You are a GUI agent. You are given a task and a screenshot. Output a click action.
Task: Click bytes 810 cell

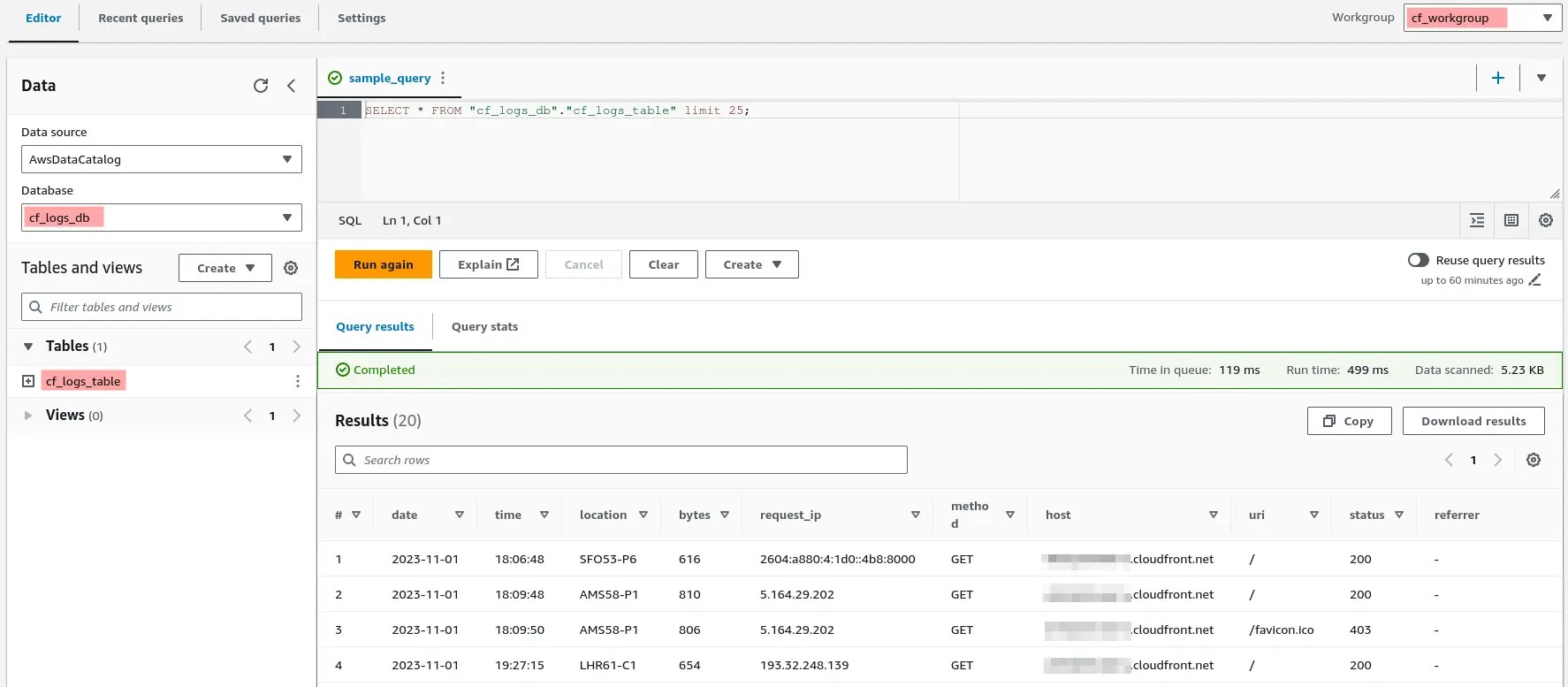click(x=689, y=594)
